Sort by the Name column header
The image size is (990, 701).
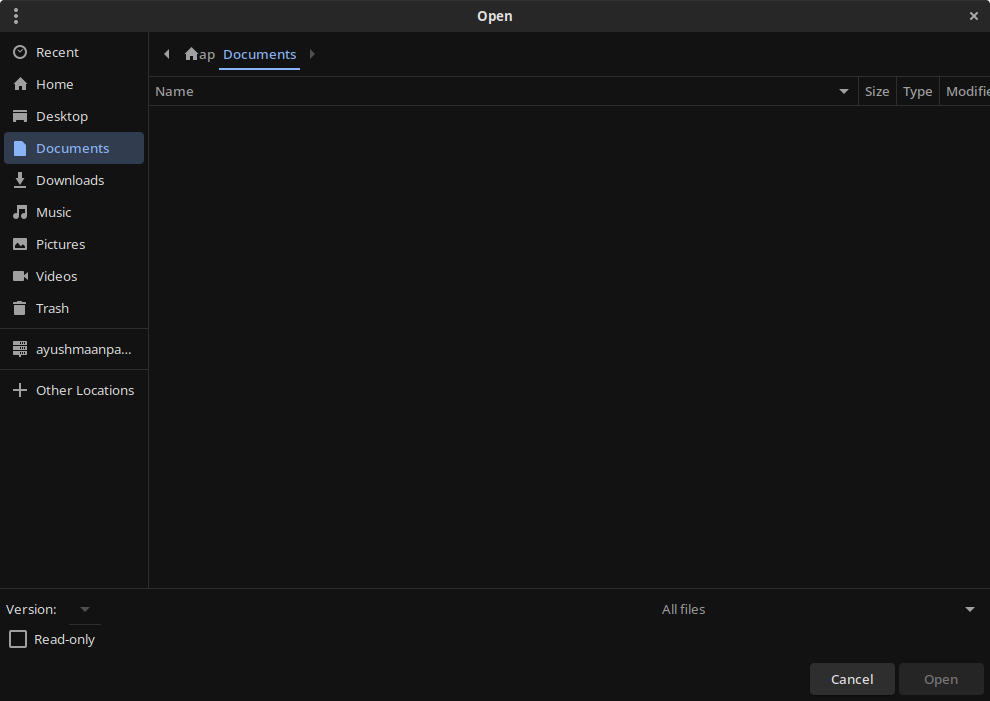(503, 92)
